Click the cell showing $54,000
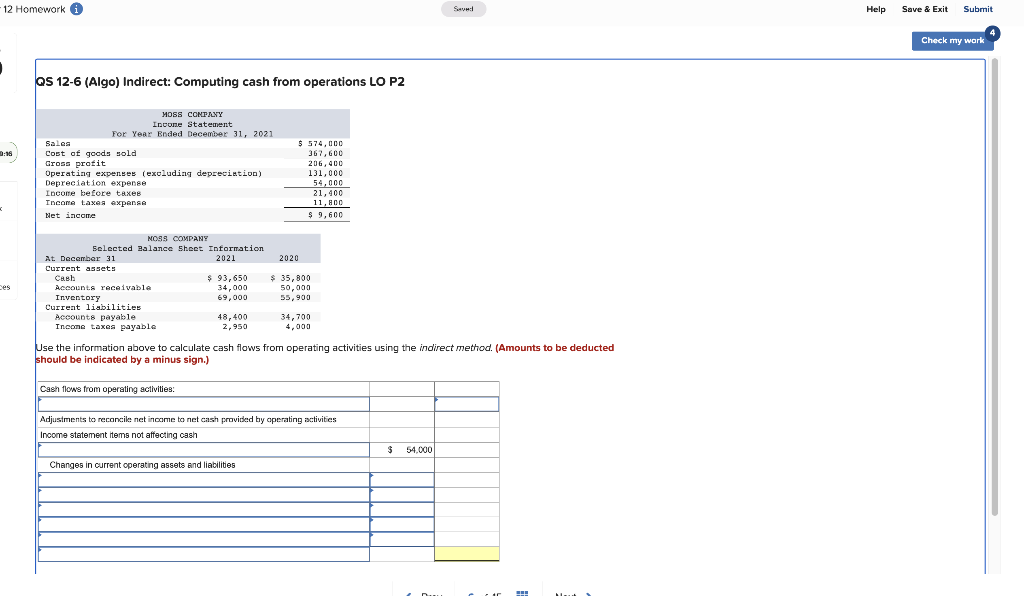Screen dimensions: 1024x596 pyautogui.click(x=402, y=450)
